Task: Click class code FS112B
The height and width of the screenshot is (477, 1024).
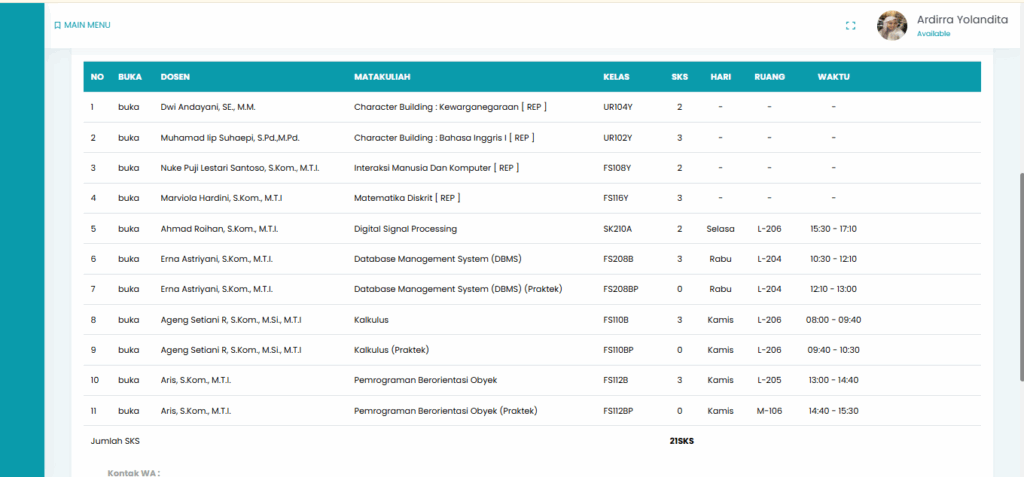Action: [x=618, y=380]
